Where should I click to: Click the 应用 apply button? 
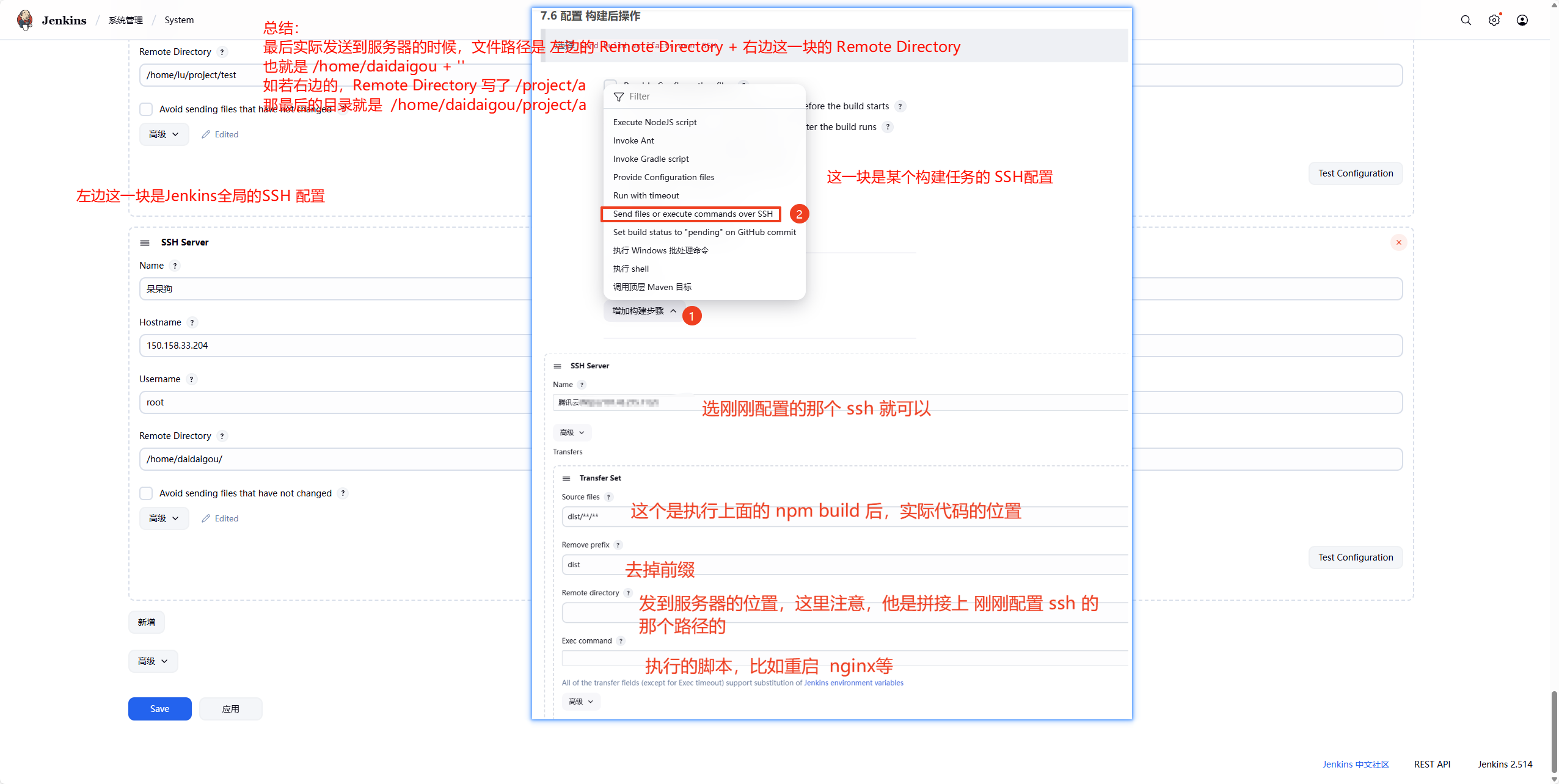pyautogui.click(x=230, y=709)
